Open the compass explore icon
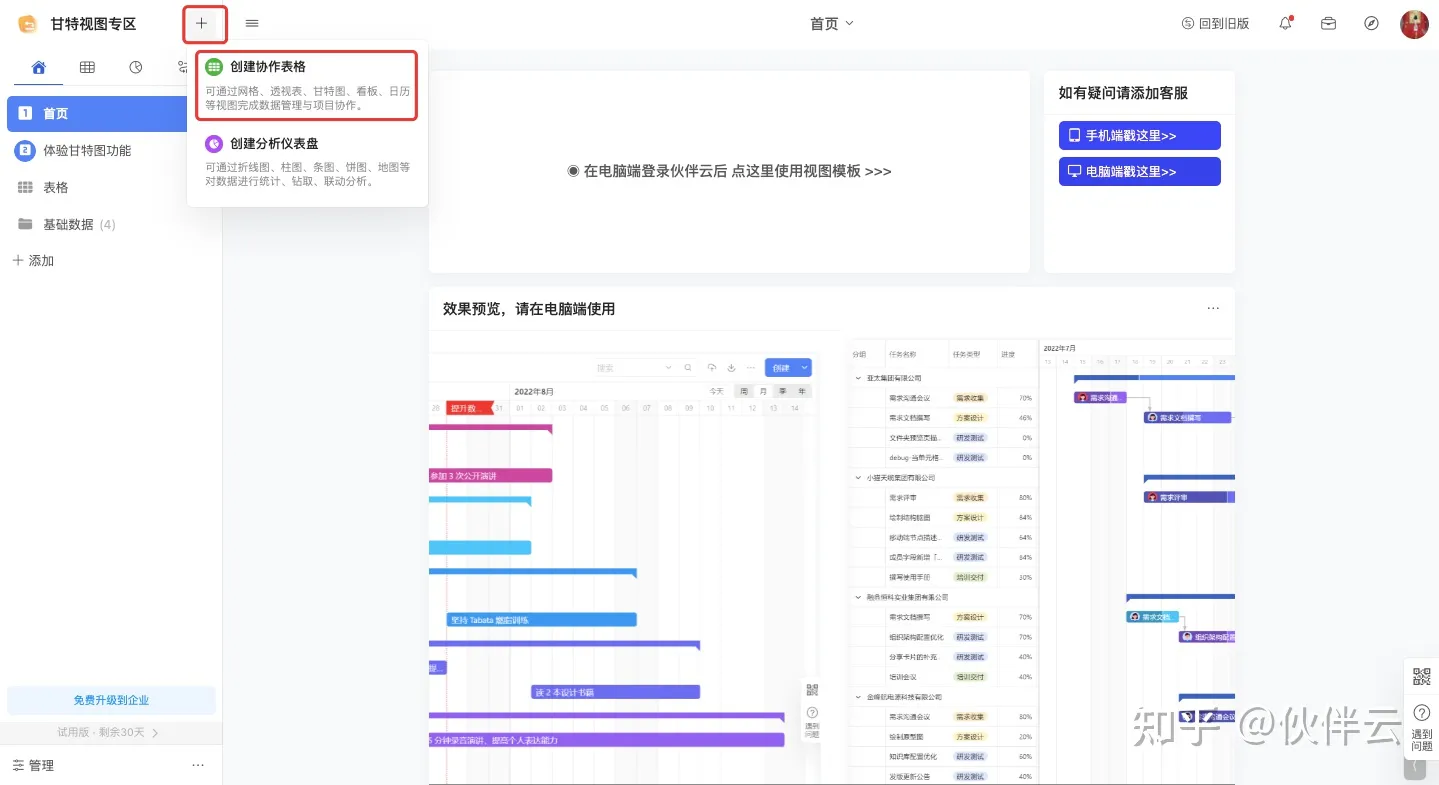 pos(1371,23)
